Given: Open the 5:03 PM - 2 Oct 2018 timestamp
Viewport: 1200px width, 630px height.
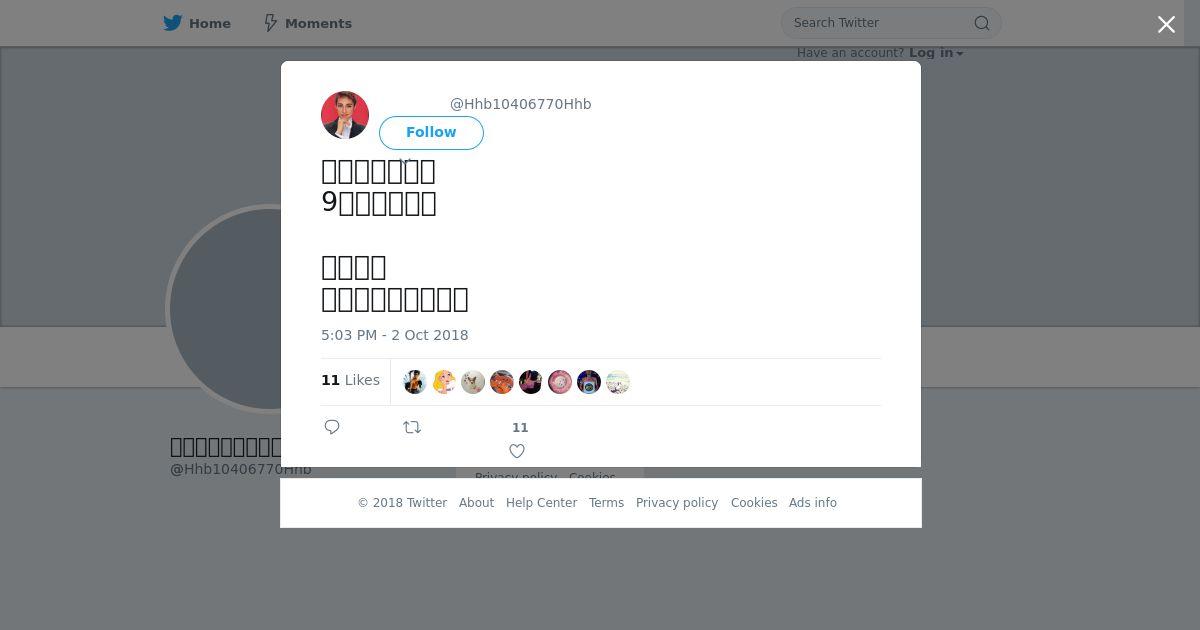Looking at the screenshot, I should point(394,335).
